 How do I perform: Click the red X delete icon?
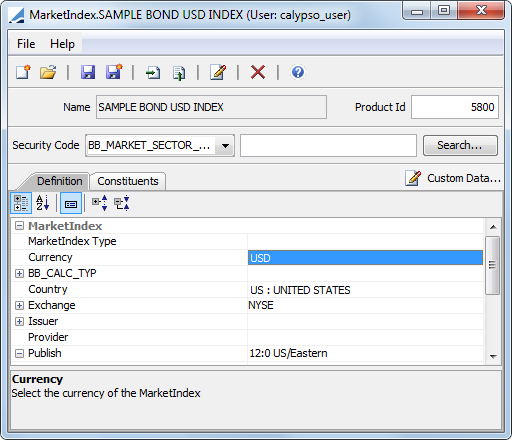pyautogui.click(x=258, y=72)
